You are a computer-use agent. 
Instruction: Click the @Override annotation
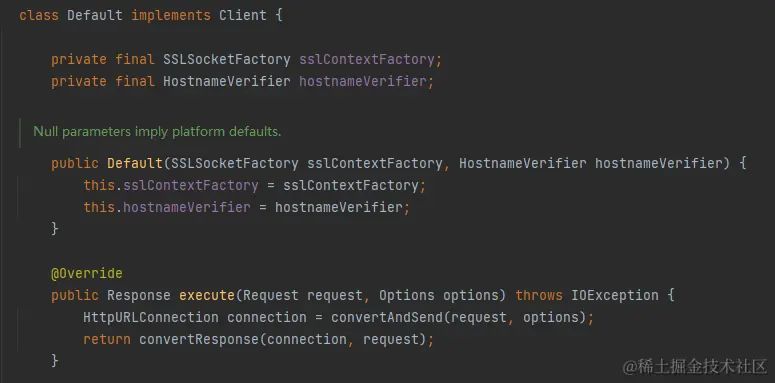click(x=86, y=273)
